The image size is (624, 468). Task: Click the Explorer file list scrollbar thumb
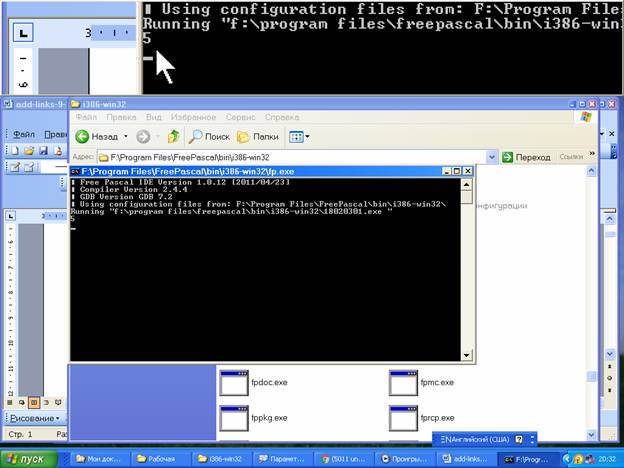tap(591, 376)
